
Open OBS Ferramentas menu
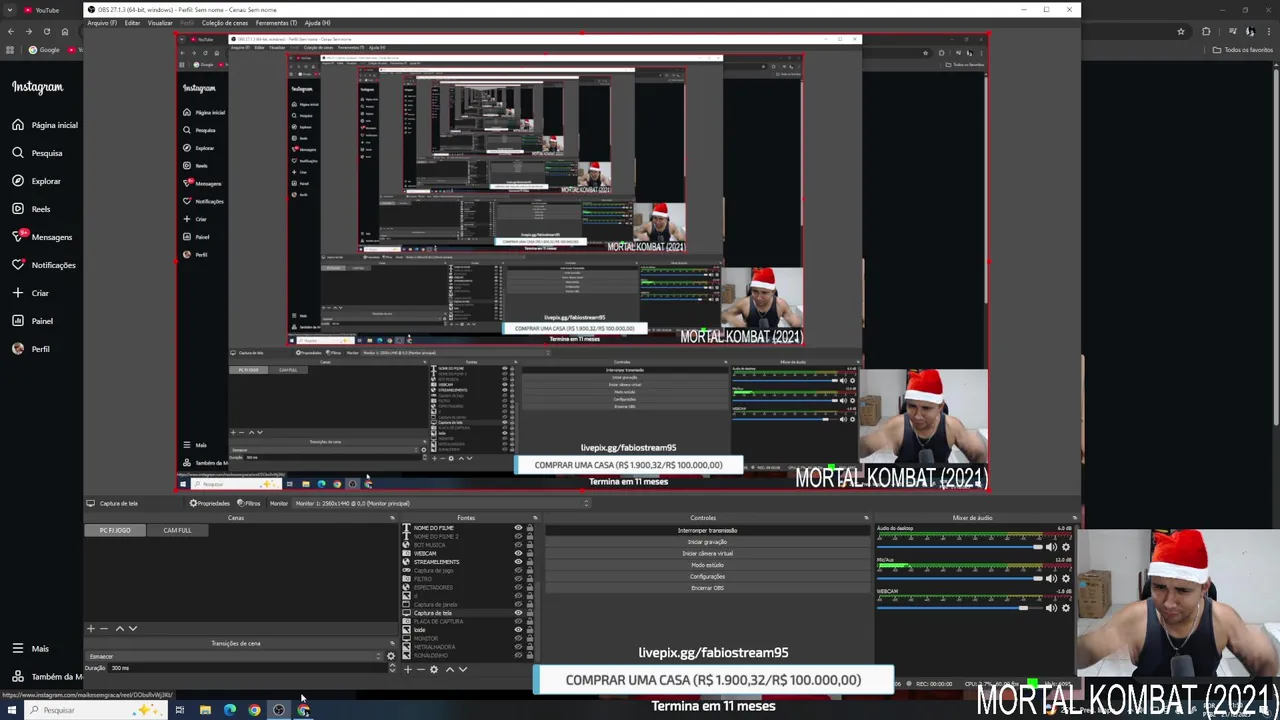[276, 23]
